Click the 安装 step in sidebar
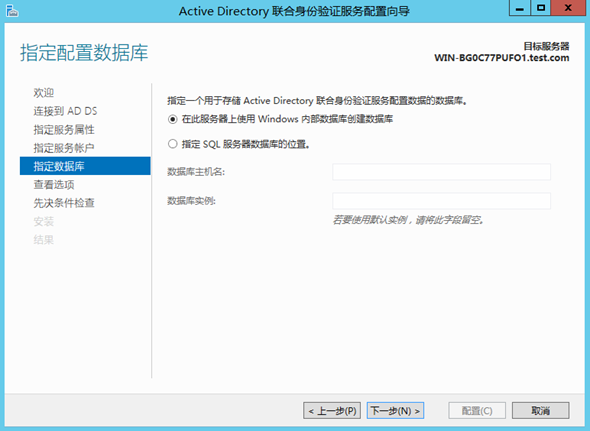 click(44, 221)
